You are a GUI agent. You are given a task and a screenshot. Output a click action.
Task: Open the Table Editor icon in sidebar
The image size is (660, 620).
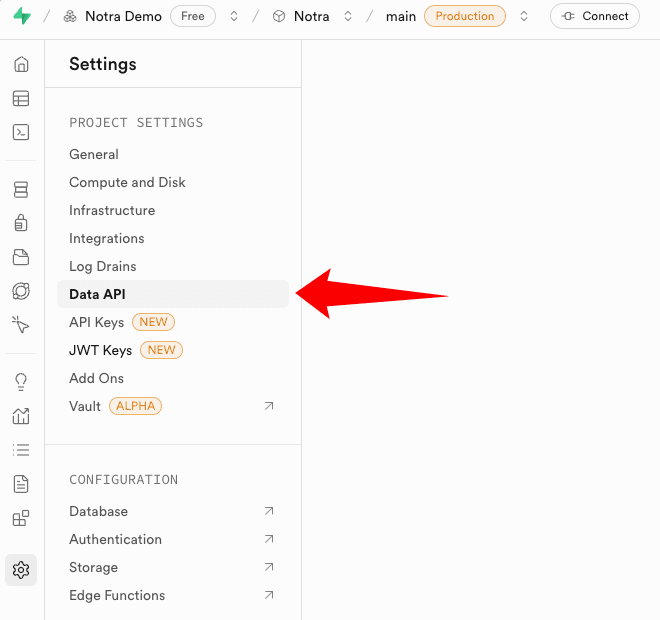coord(21,98)
